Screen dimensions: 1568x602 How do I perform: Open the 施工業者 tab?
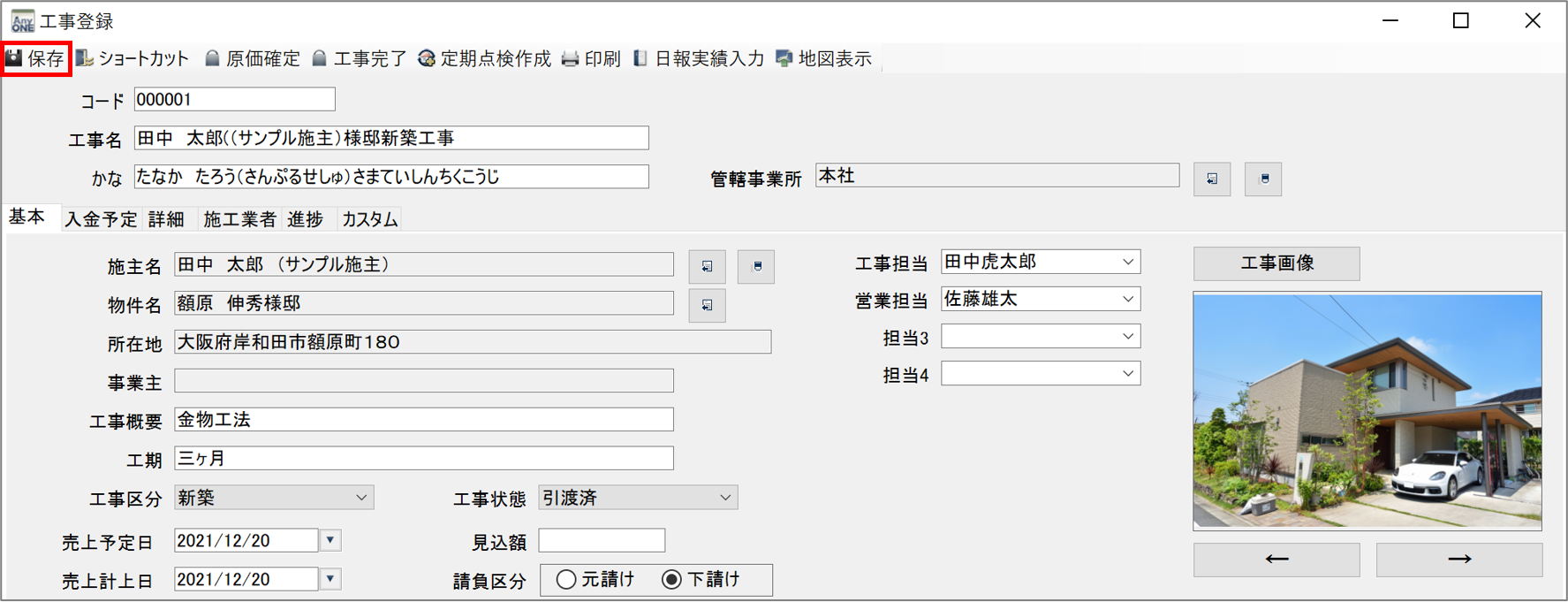239,219
